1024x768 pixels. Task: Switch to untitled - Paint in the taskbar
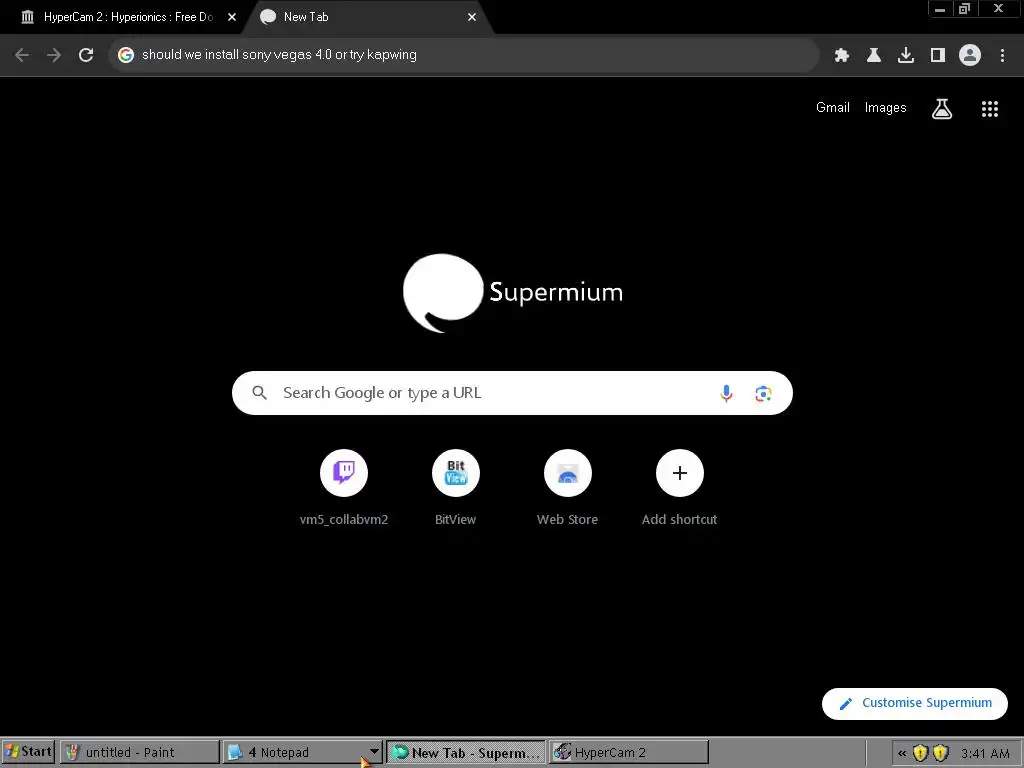(139, 752)
